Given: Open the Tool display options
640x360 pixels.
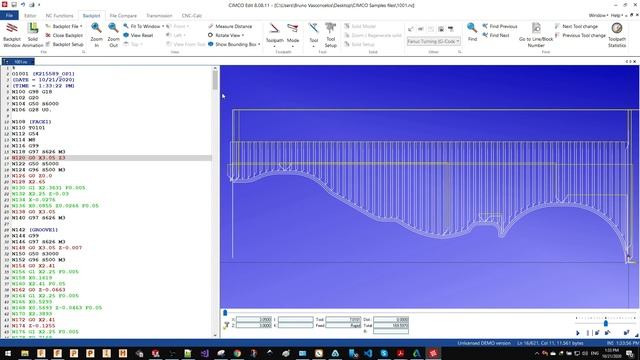Looking at the screenshot, I should [313, 35].
